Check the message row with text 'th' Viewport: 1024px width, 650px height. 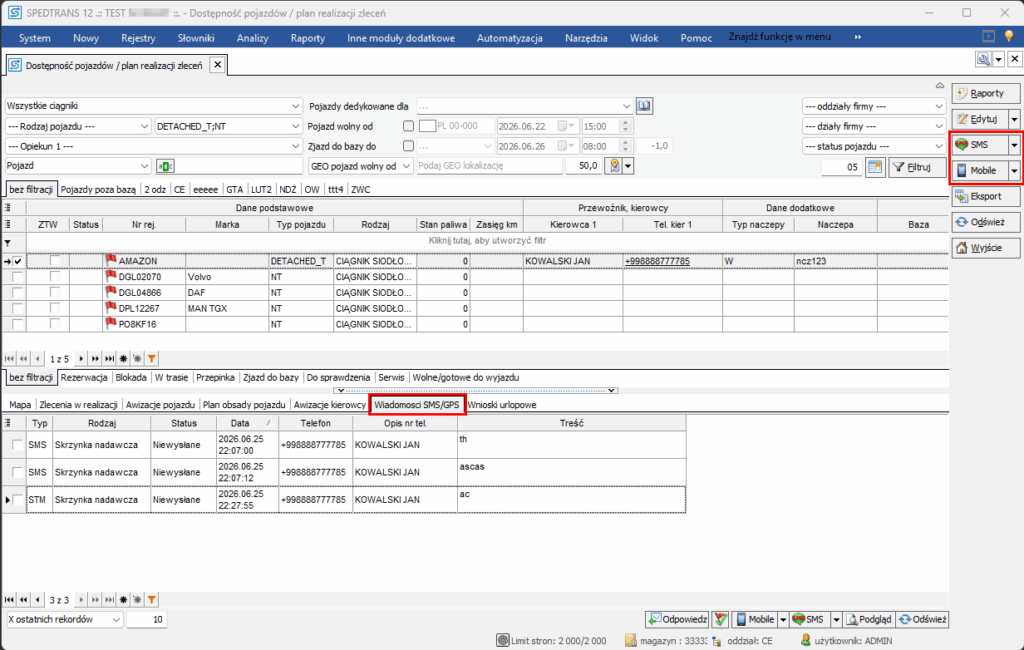click(17, 445)
